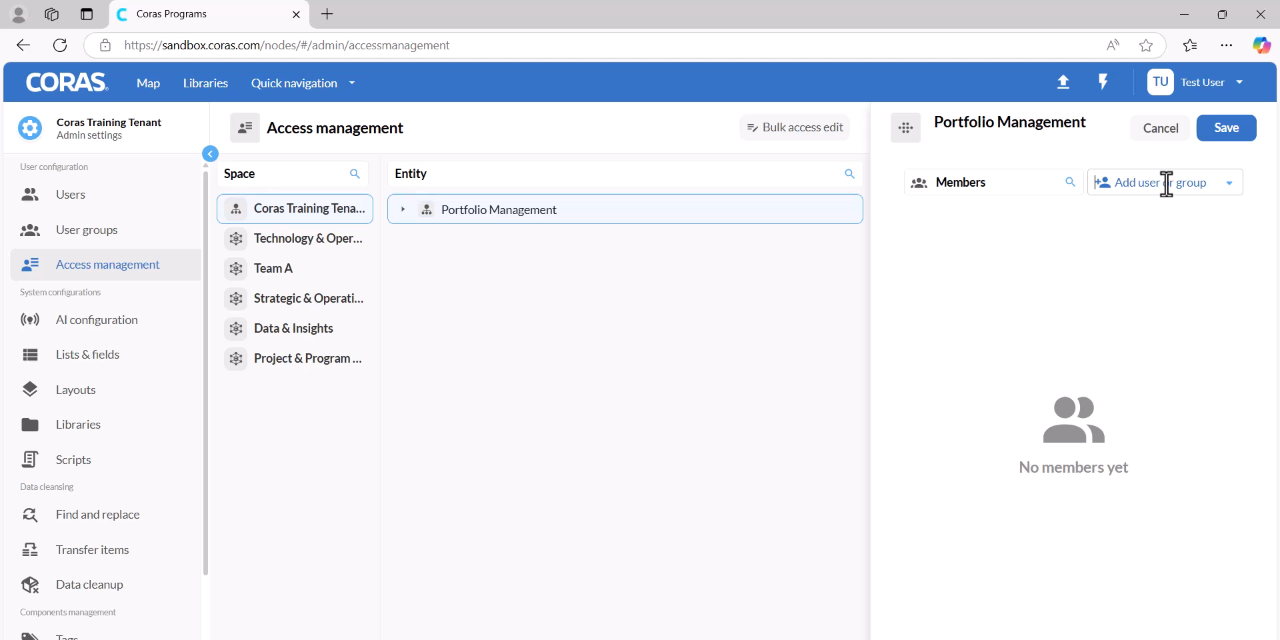Viewport: 1280px width, 640px height.
Task: Open the Quick navigation dropdown
Action: [303, 83]
